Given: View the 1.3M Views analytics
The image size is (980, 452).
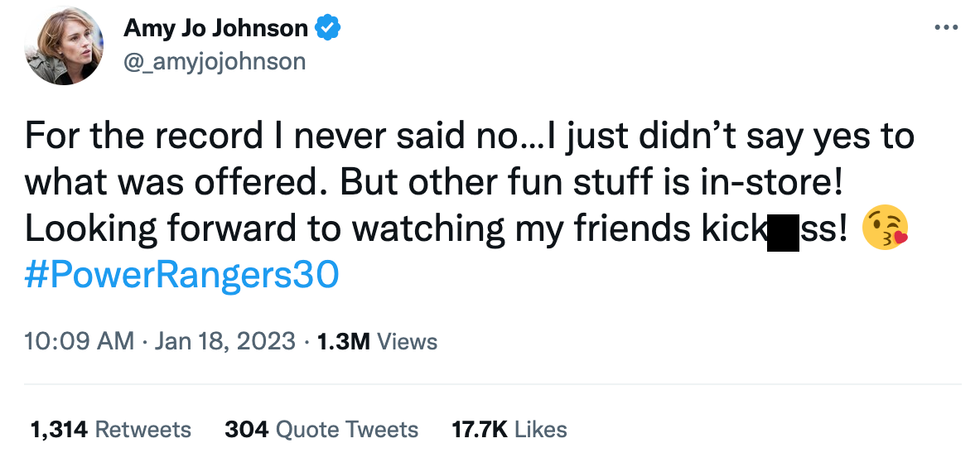Looking at the screenshot, I should (x=376, y=342).
